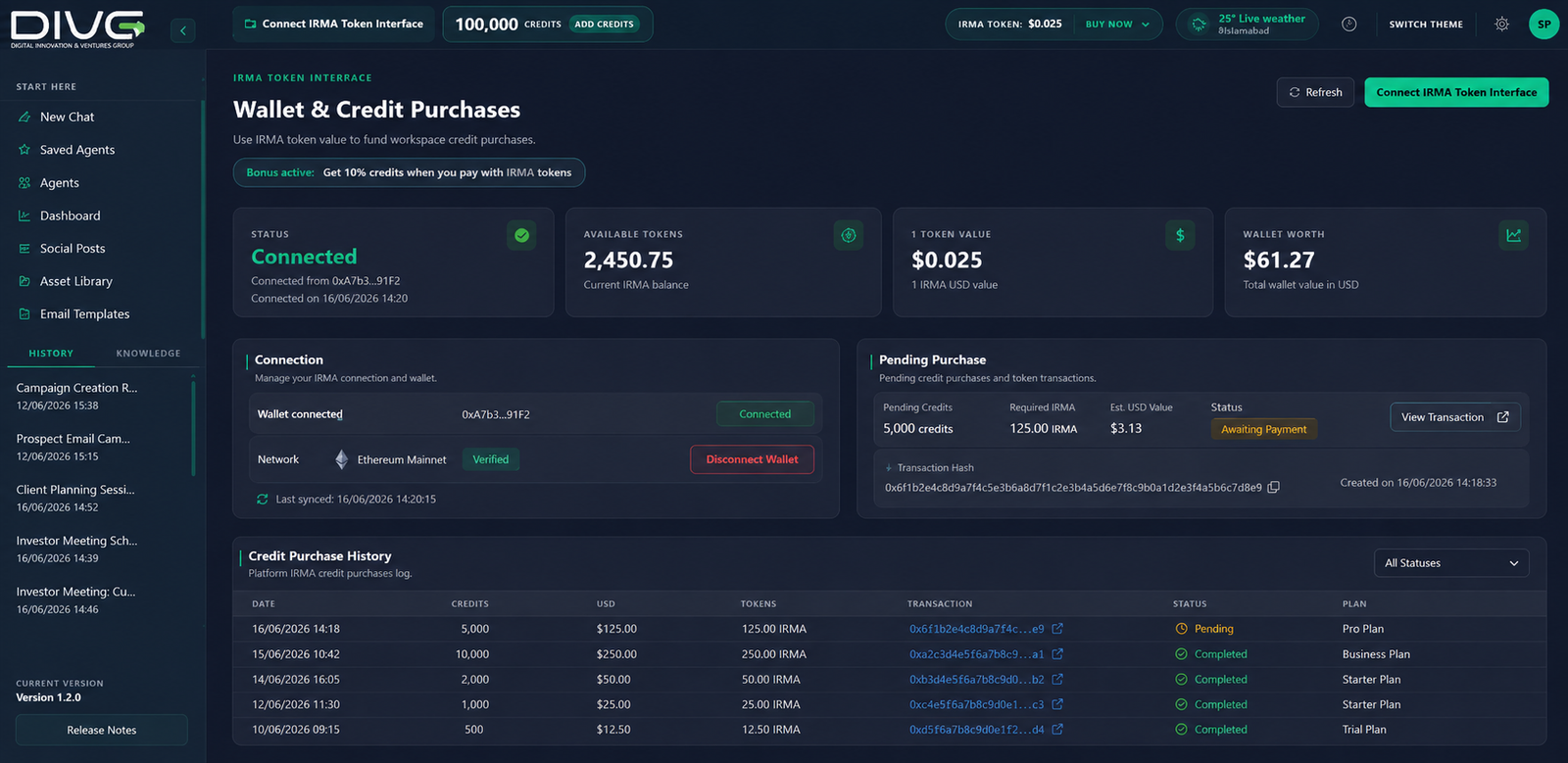Viewport: 1568px width, 763px height.
Task: Click Business Plan cell in history table
Action: (1376, 654)
